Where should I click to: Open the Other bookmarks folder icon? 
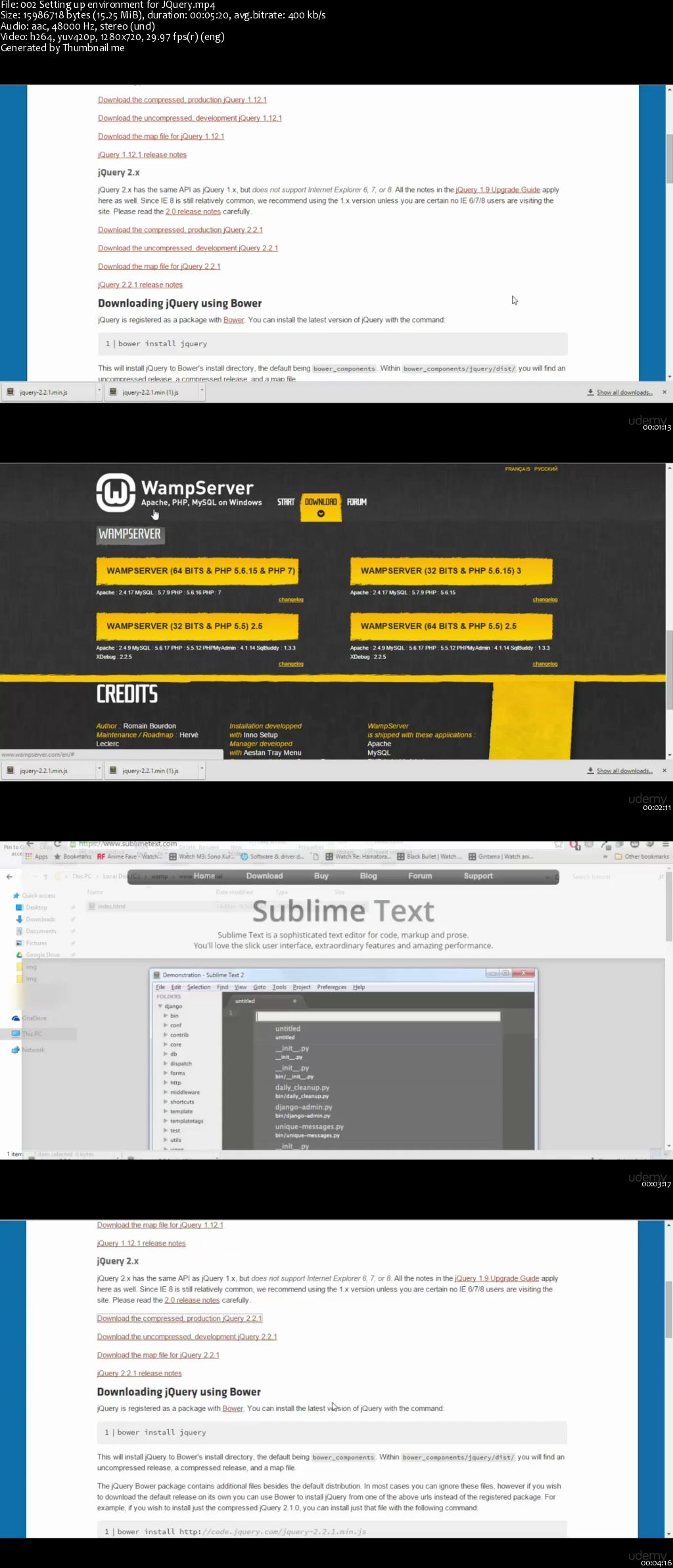(x=618, y=857)
